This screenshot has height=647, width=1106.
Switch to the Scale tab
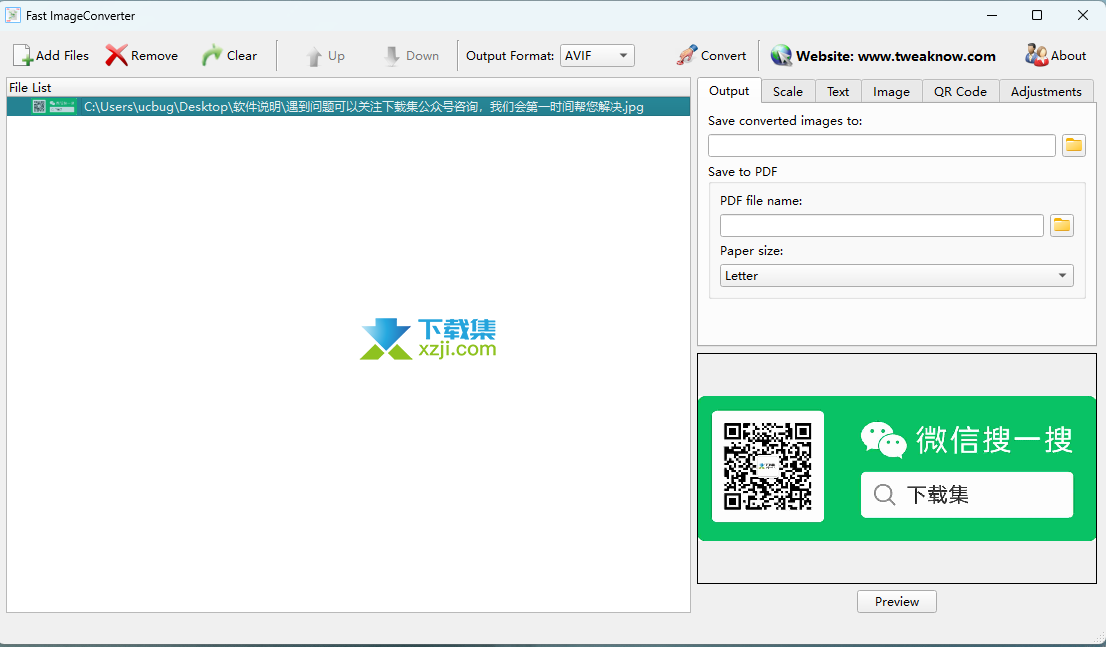[787, 92]
